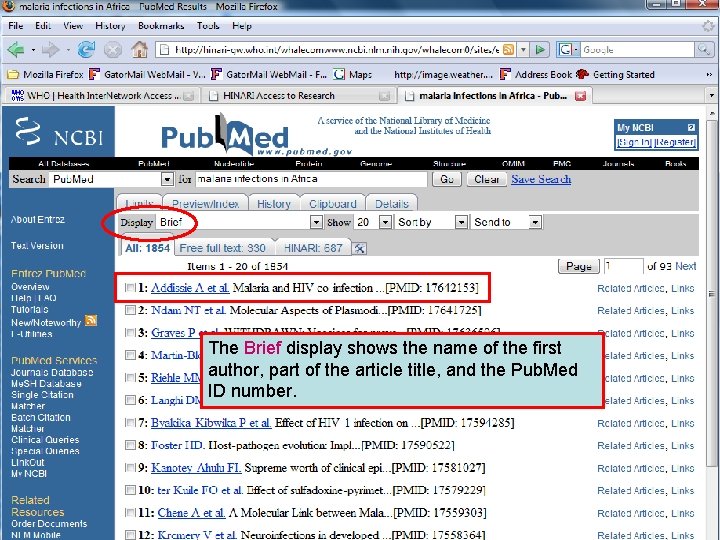This screenshot has width=720, height=540.
Task: Click Next page link
Action: click(686, 266)
